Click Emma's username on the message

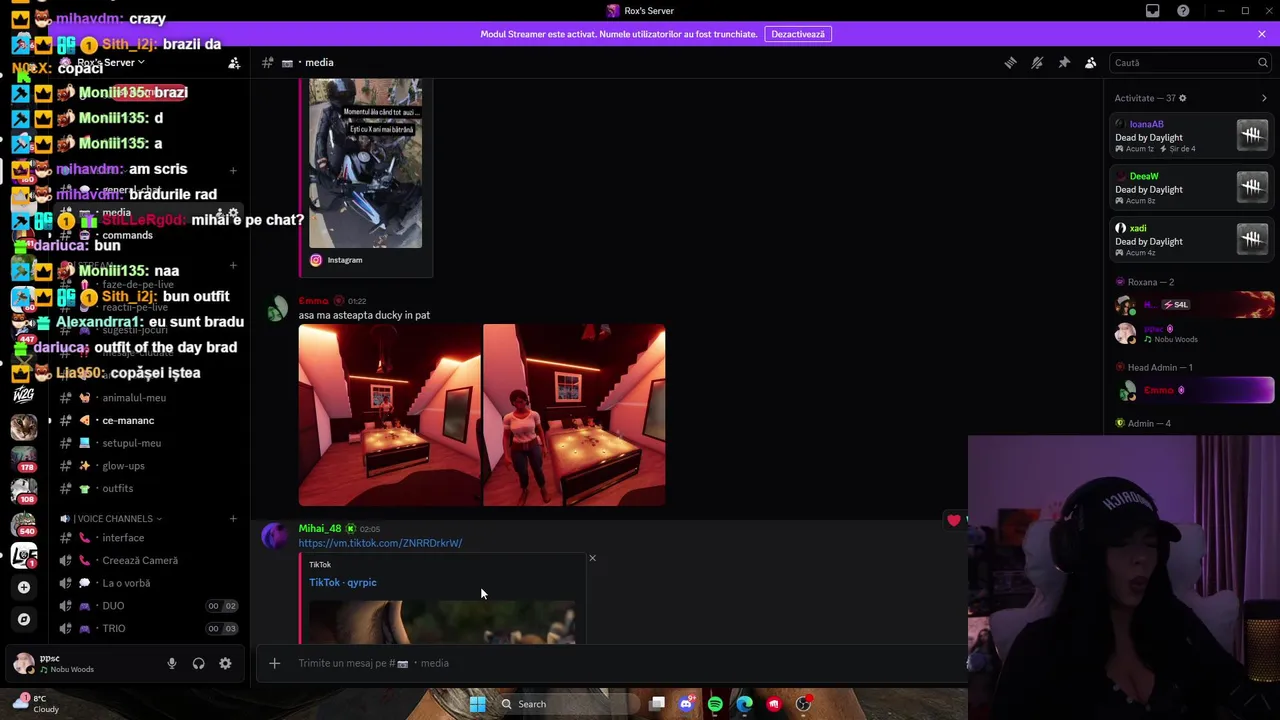pos(313,301)
